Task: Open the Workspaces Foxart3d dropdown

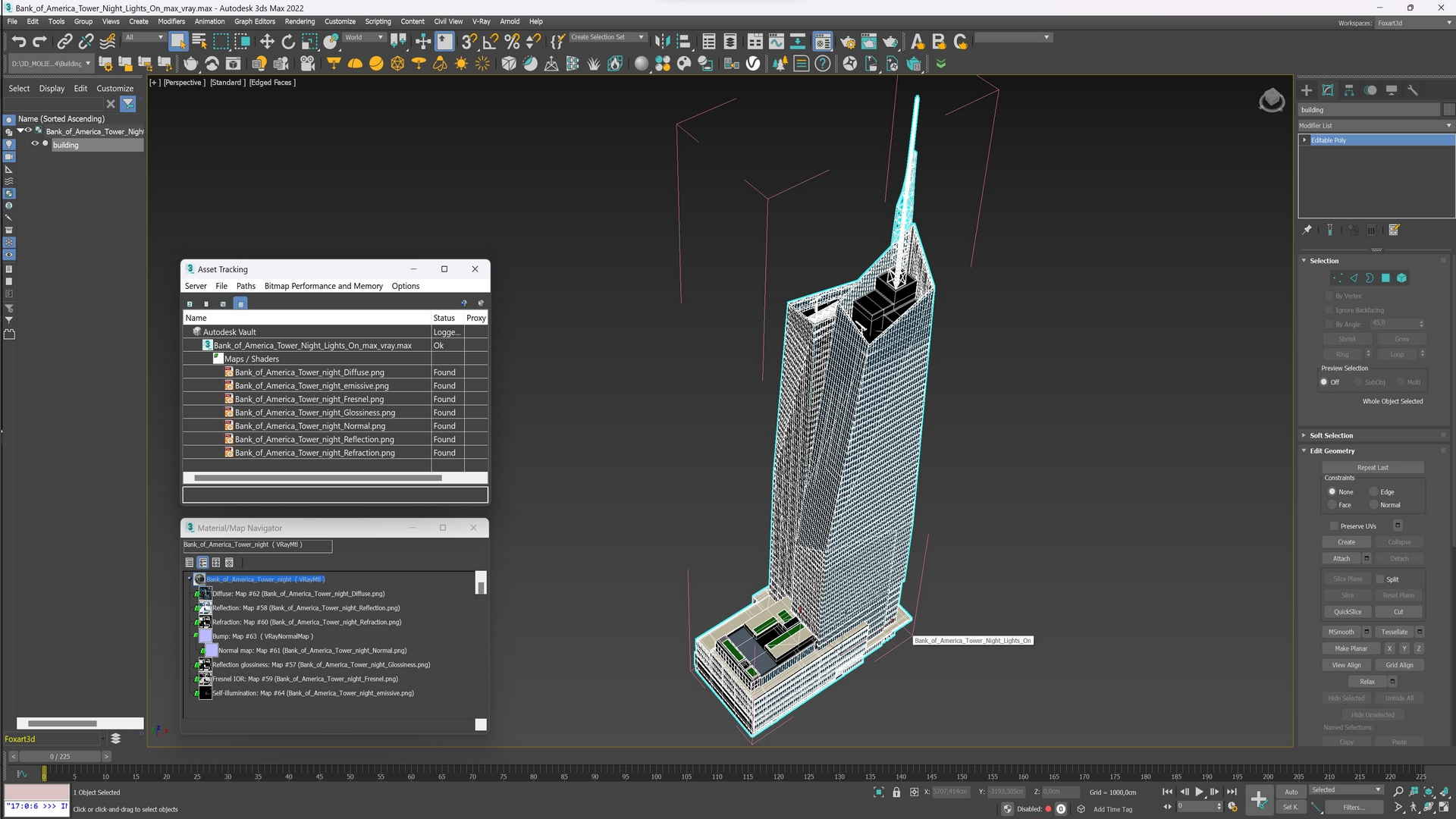Action: point(1414,23)
